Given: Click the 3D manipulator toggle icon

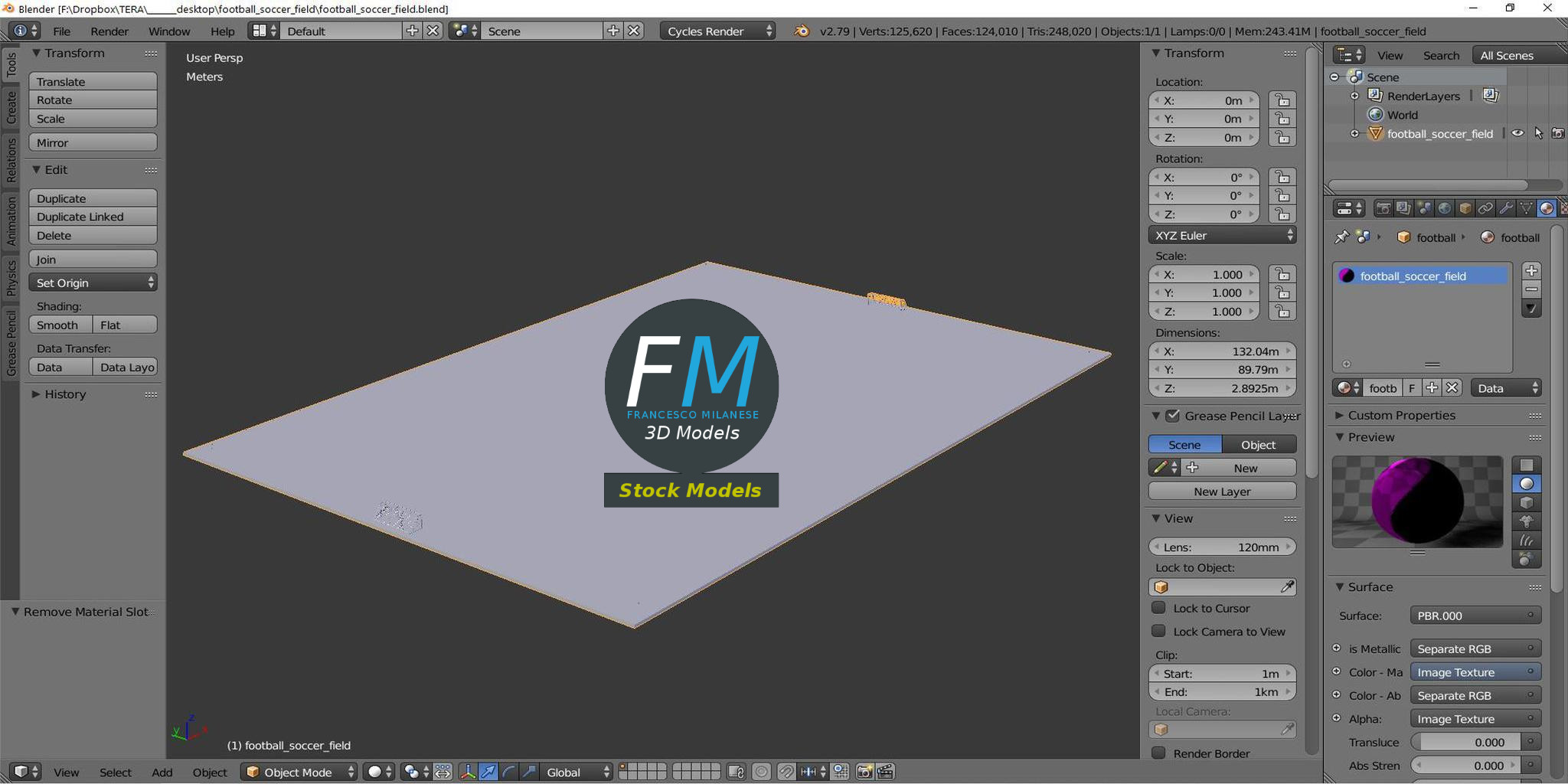Looking at the screenshot, I should pyautogui.click(x=467, y=772).
